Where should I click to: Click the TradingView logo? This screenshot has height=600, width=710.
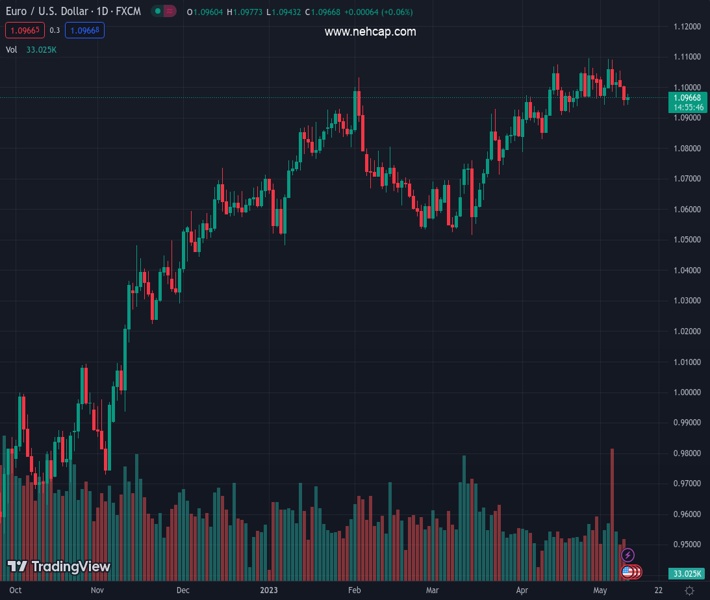point(58,567)
